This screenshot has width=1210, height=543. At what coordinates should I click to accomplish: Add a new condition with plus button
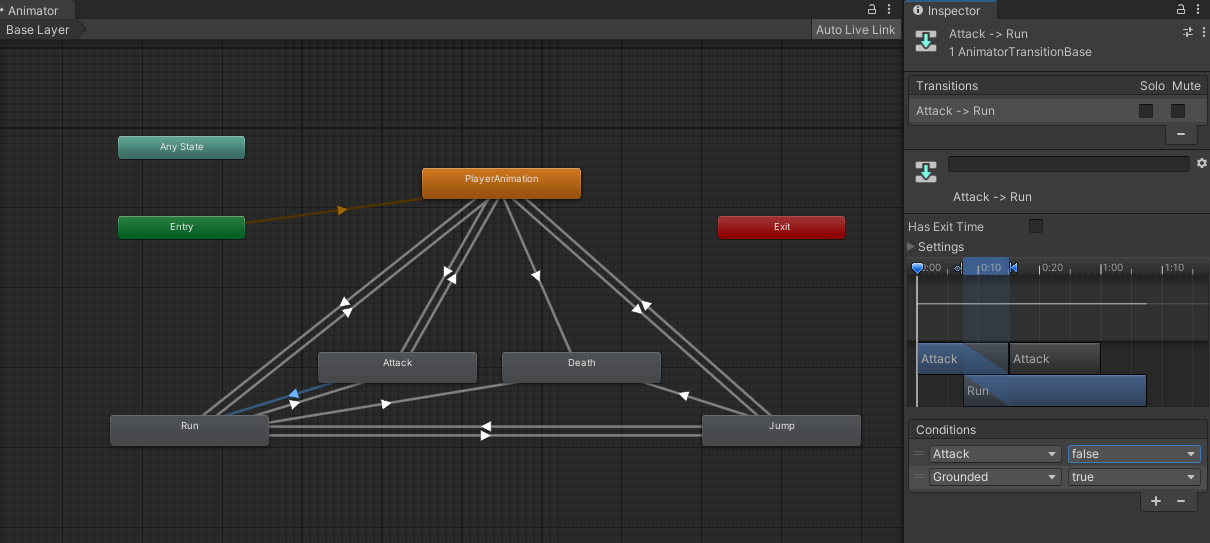[x=1156, y=501]
